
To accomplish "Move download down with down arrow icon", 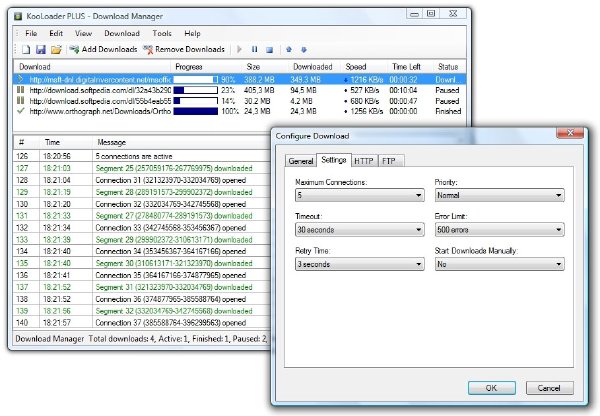I will 304,49.
